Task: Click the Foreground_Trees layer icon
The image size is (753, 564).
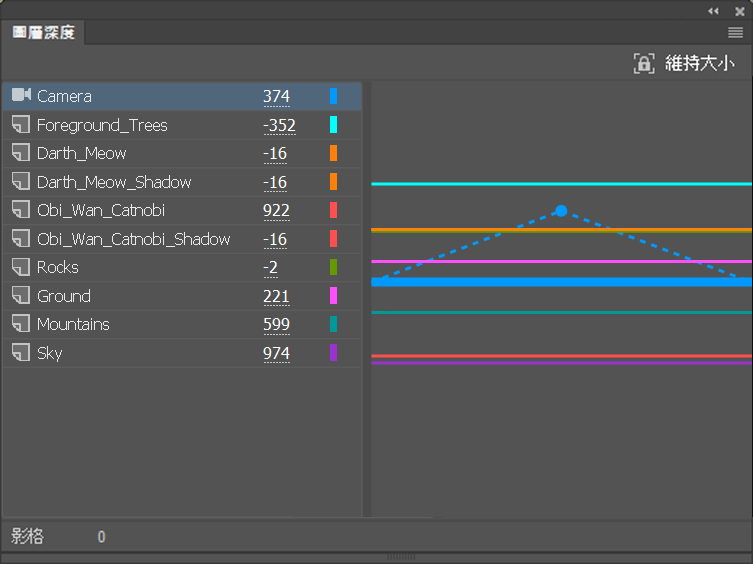Action: click(21, 125)
